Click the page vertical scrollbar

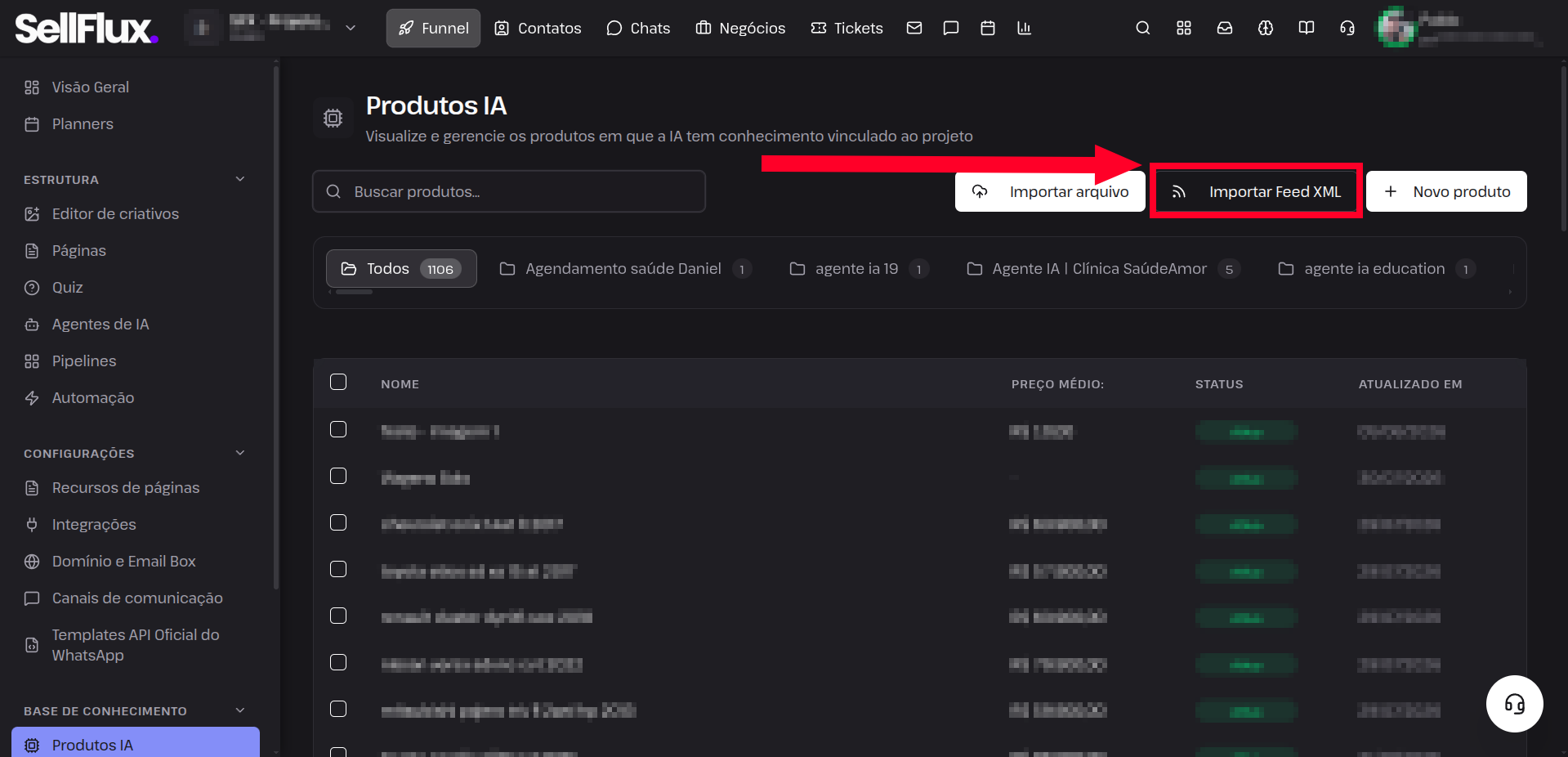coord(1564,147)
